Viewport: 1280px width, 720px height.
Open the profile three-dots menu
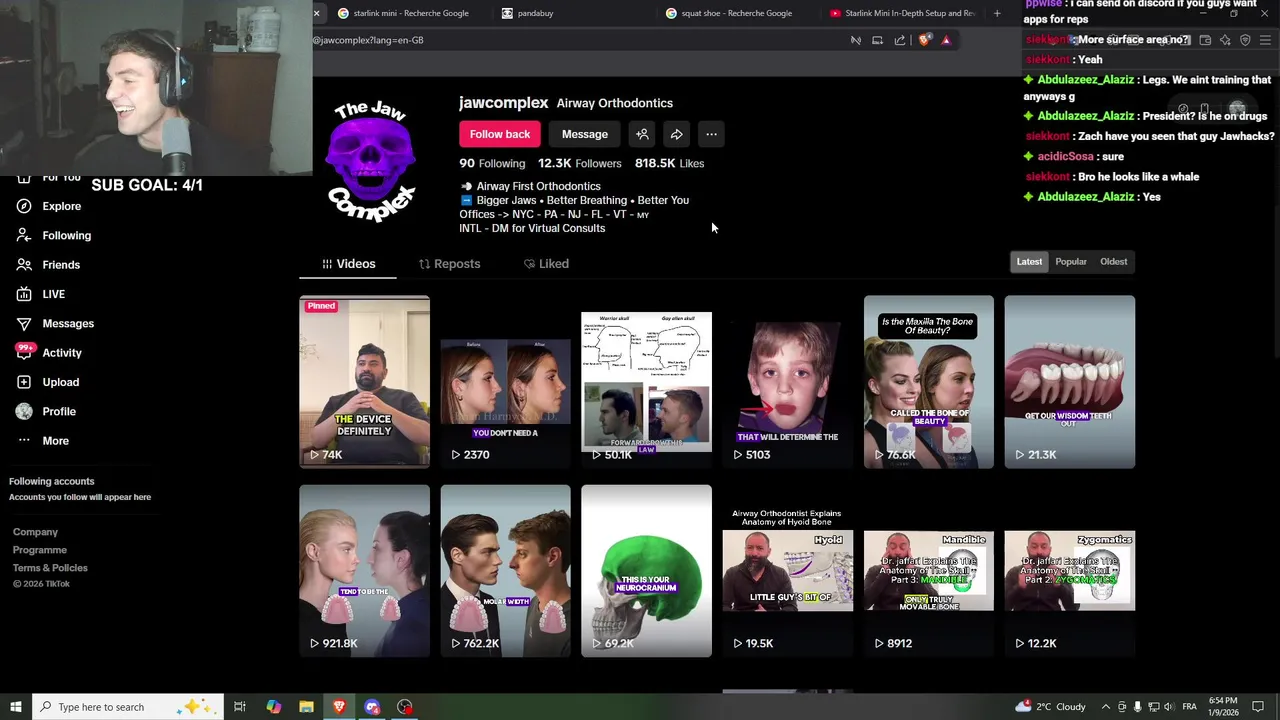coord(711,134)
